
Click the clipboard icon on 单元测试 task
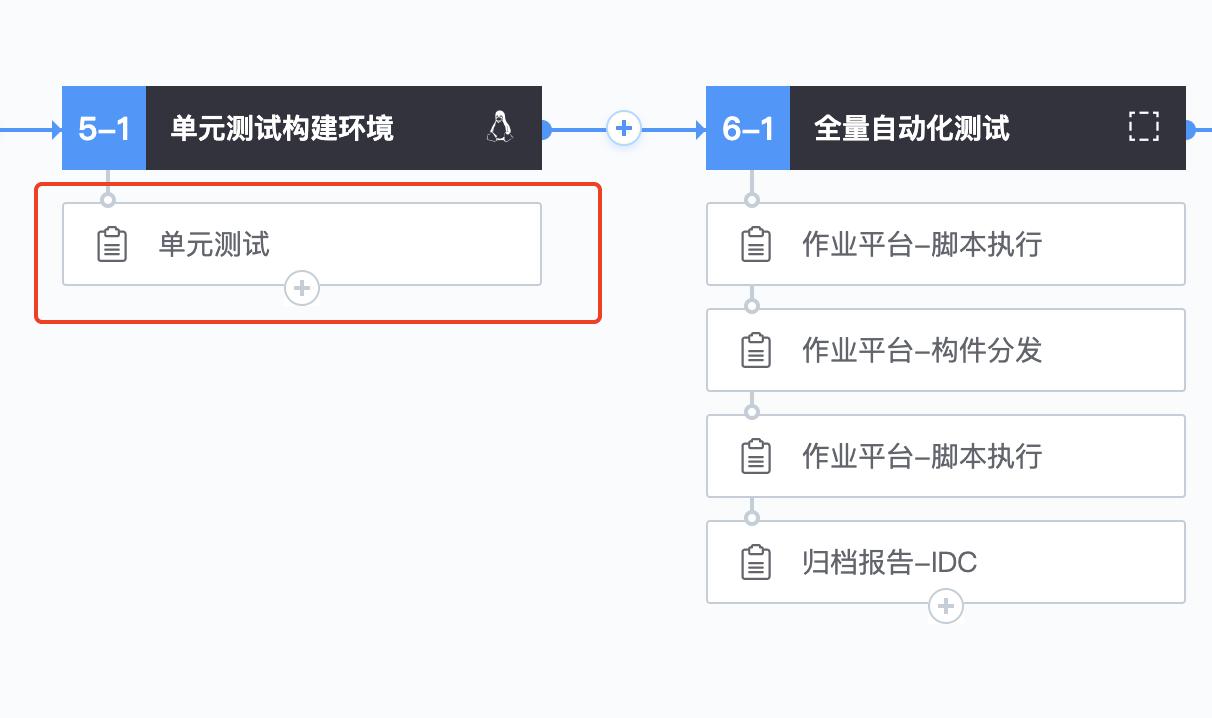113,243
